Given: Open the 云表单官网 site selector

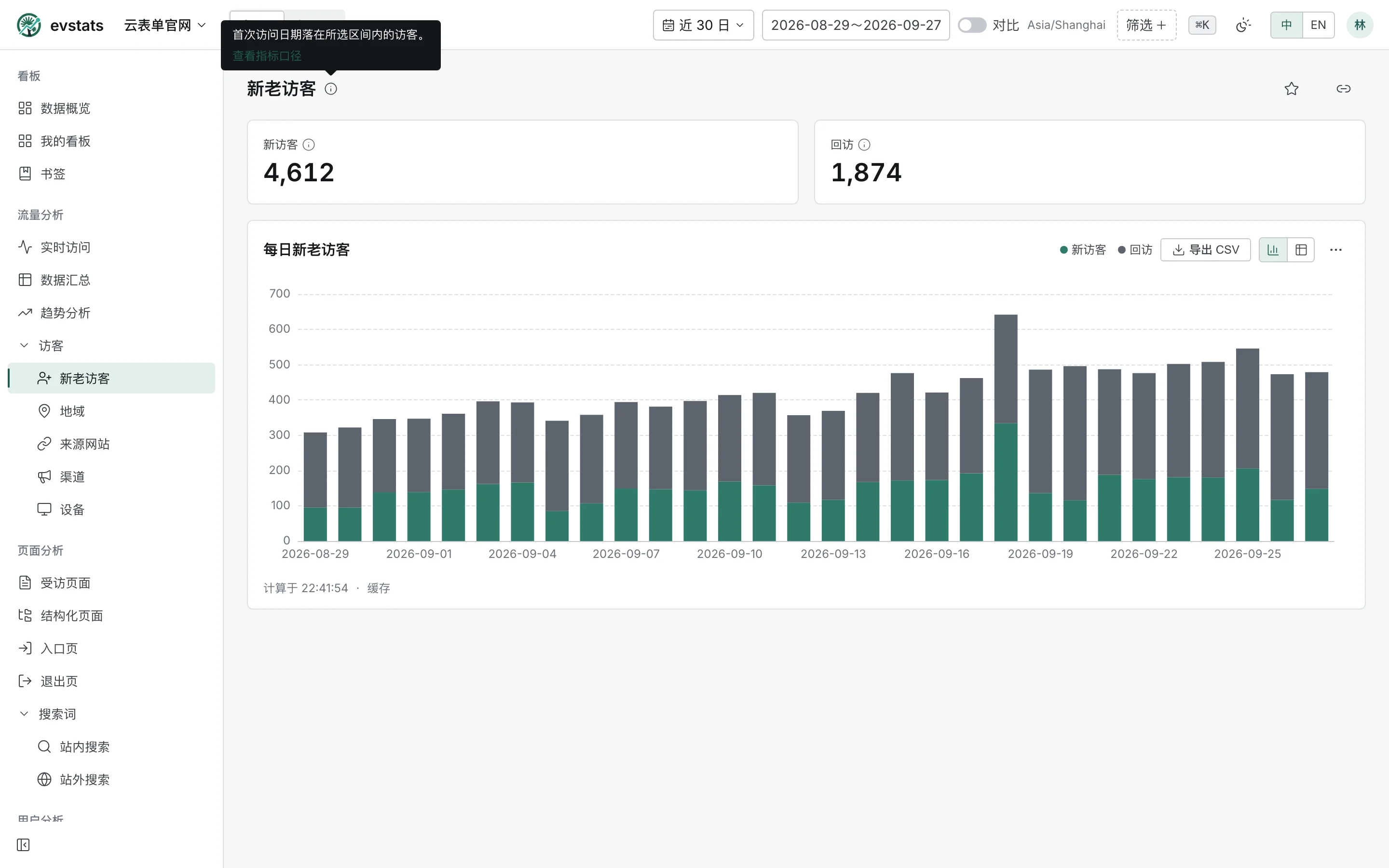Looking at the screenshot, I should tap(165, 25).
